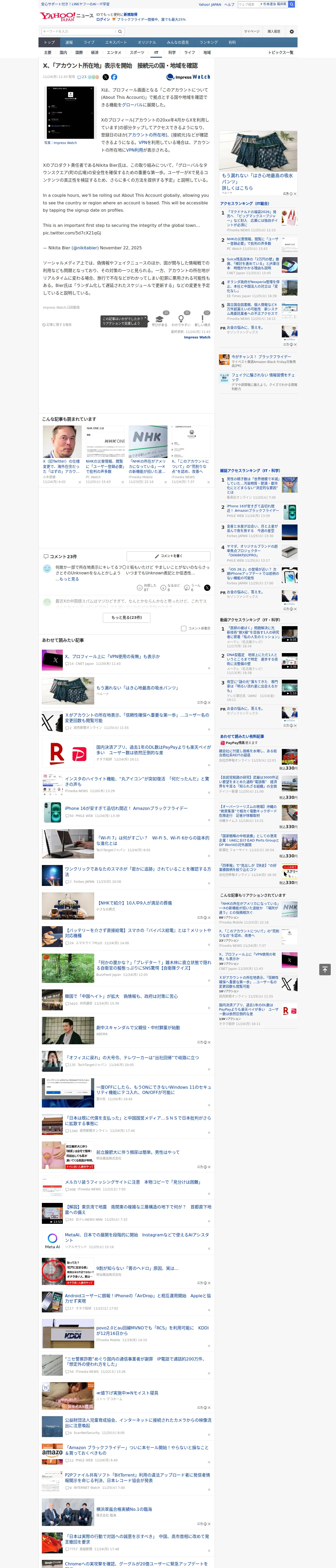
Task: Open ranking 4 オランダ政府がNexperia article
Action: click(x=253, y=287)
